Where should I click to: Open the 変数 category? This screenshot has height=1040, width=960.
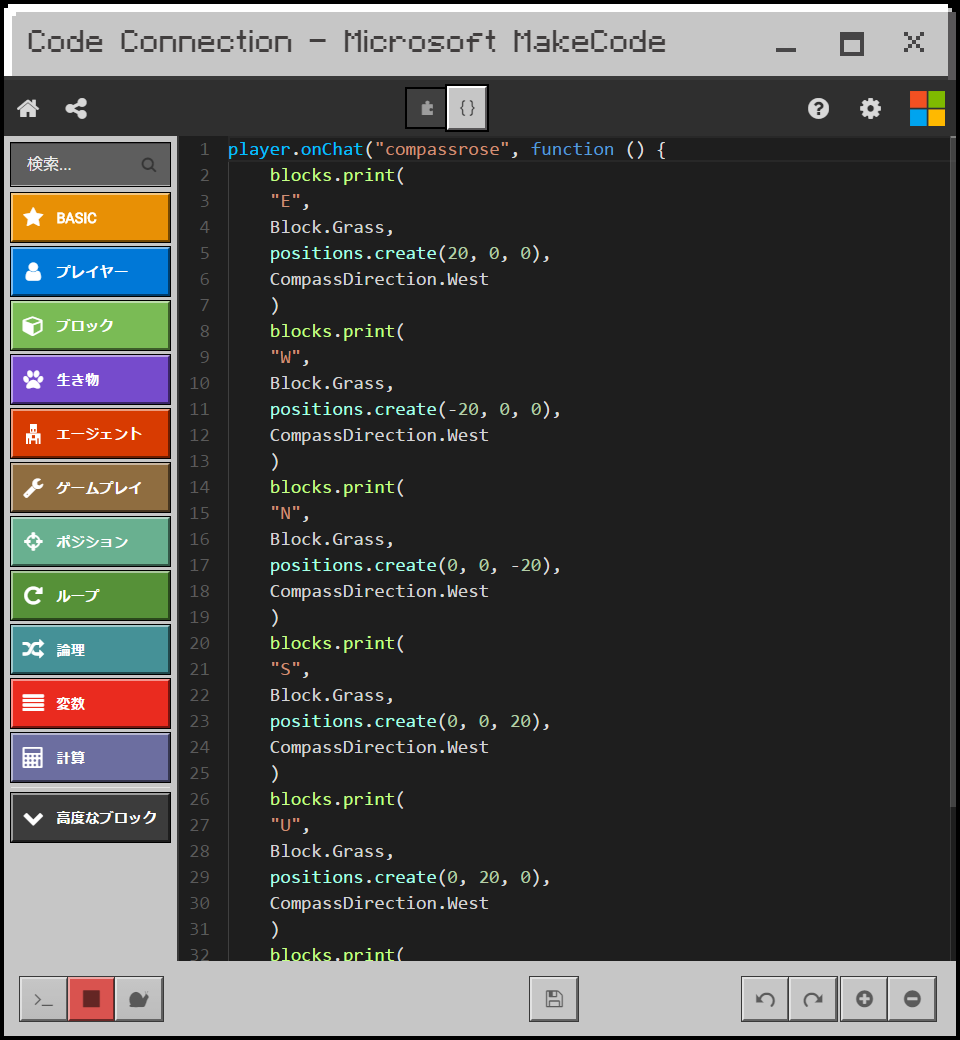pos(90,704)
